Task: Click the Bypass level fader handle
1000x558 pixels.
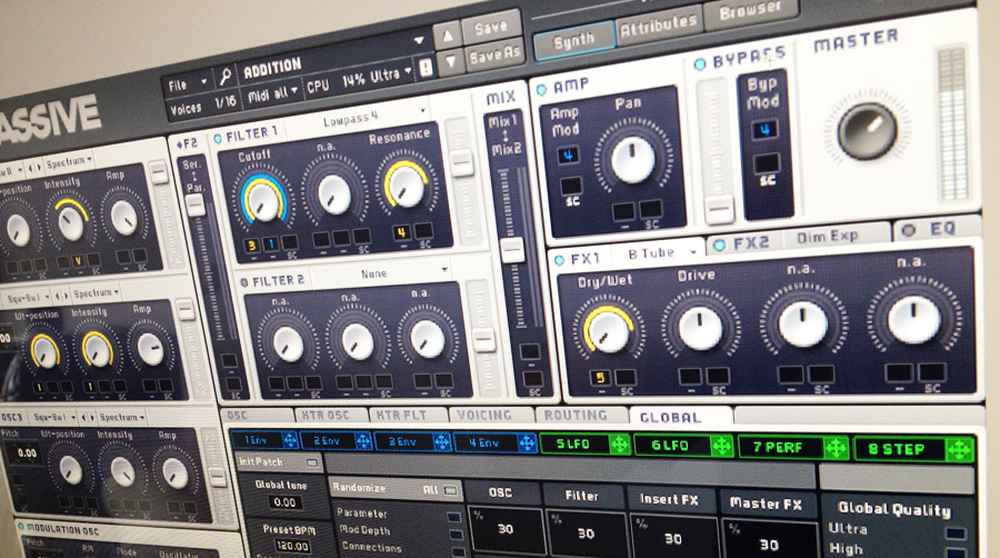Action: pyautogui.click(x=719, y=210)
